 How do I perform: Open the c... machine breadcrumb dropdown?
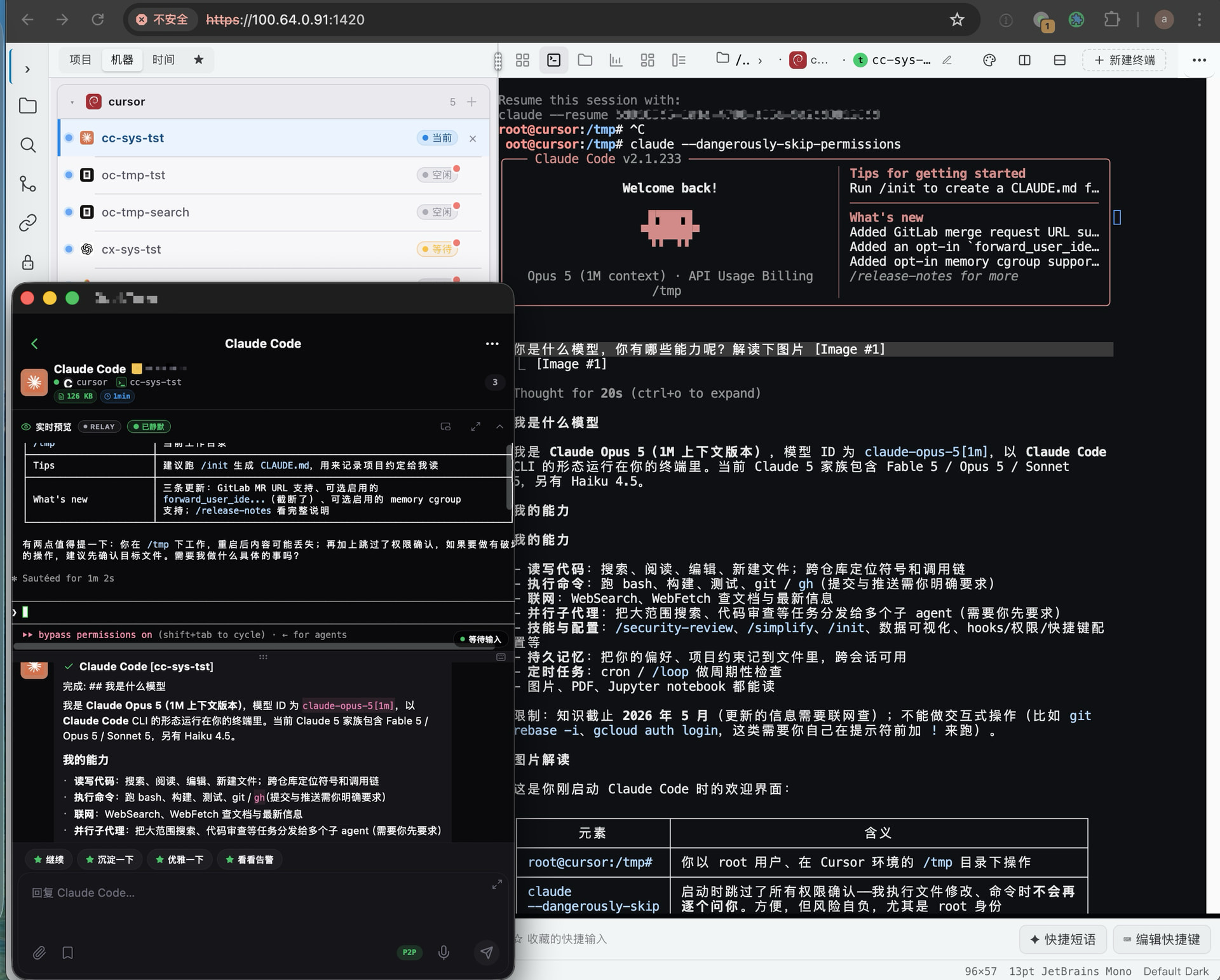coord(809,60)
